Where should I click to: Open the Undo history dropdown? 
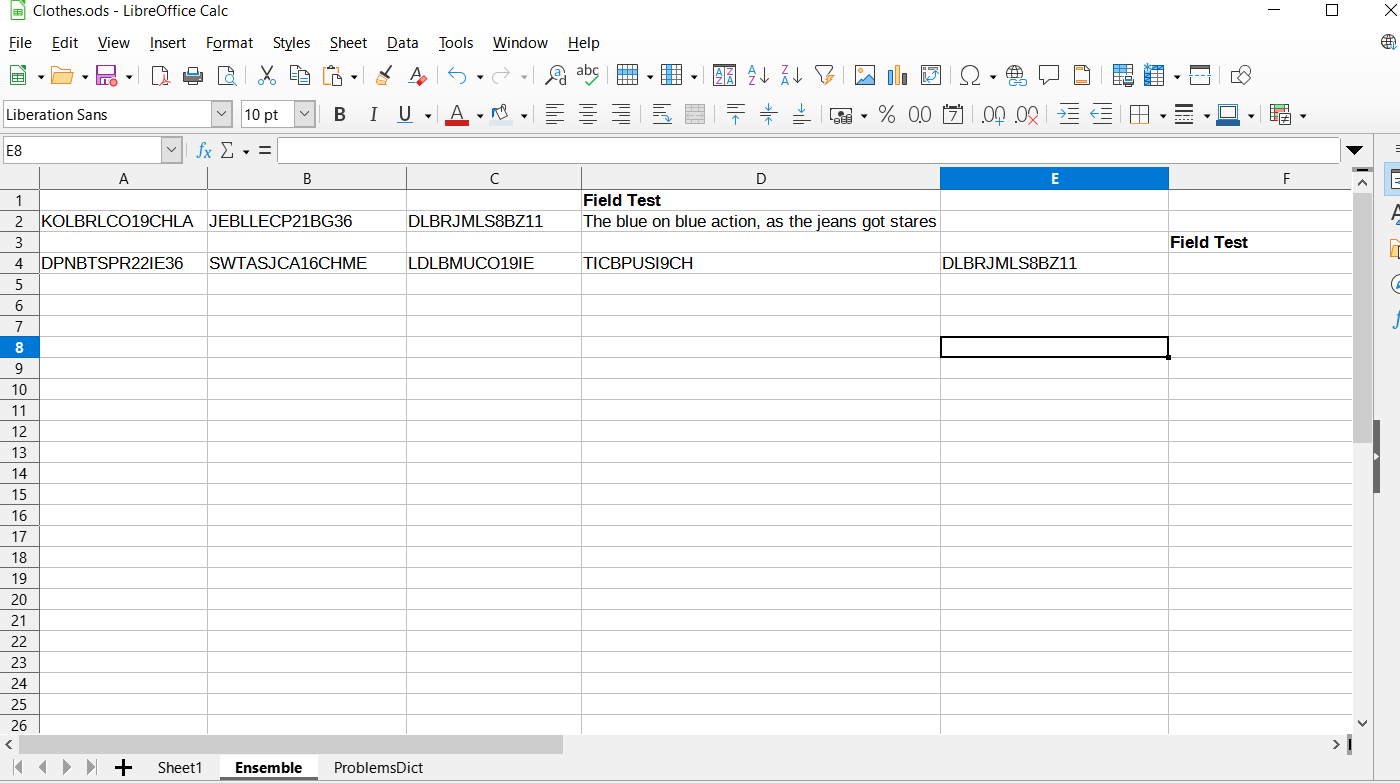(480, 76)
